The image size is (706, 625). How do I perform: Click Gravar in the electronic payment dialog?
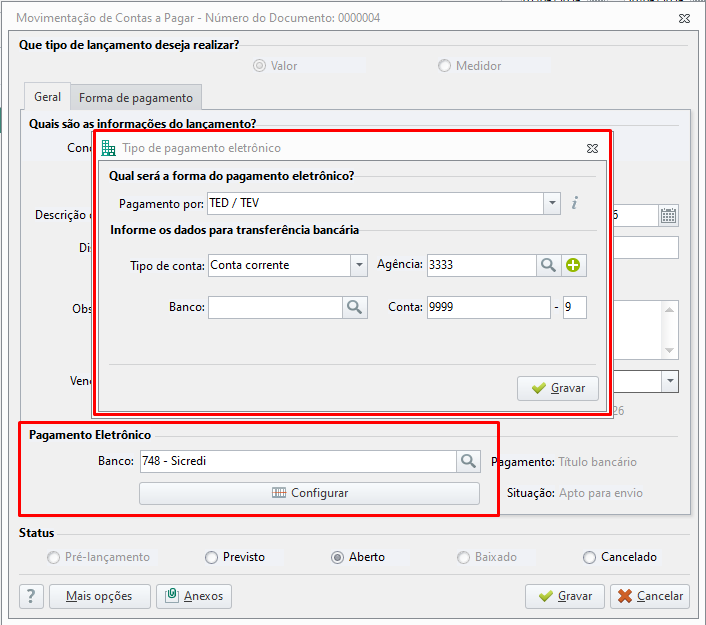click(558, 388)
